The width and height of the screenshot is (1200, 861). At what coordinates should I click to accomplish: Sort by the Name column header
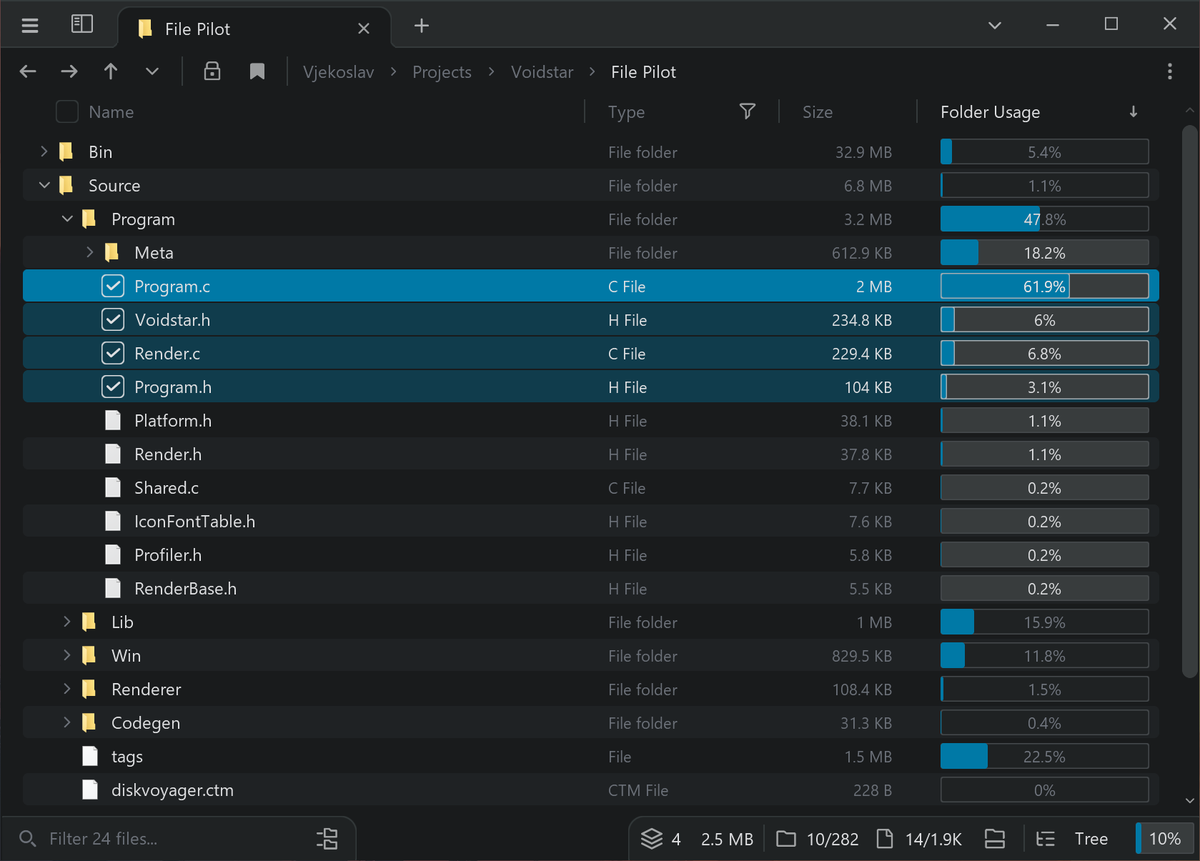111,112
